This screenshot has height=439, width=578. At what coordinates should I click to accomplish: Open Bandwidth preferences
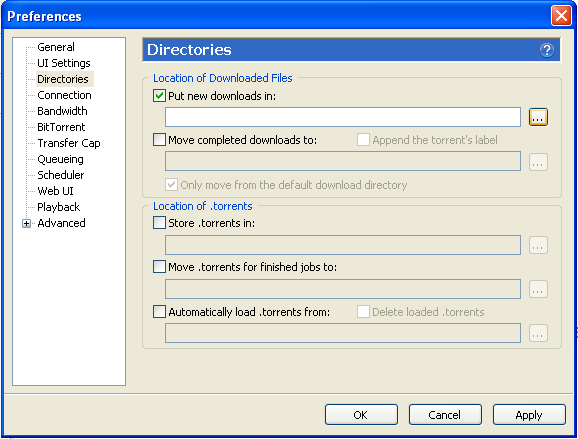click(x=62, y=111)
